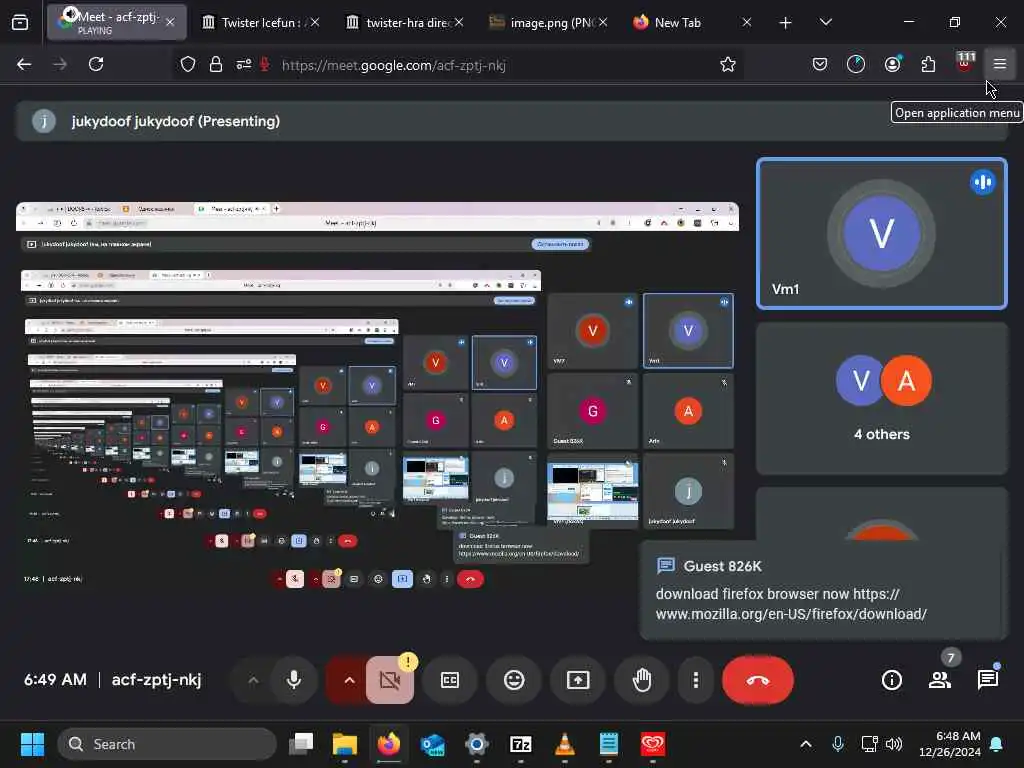Toggle closed captions with the CC button
Image resolution: width=1024 pixels, height=768 pixels.
450,680
